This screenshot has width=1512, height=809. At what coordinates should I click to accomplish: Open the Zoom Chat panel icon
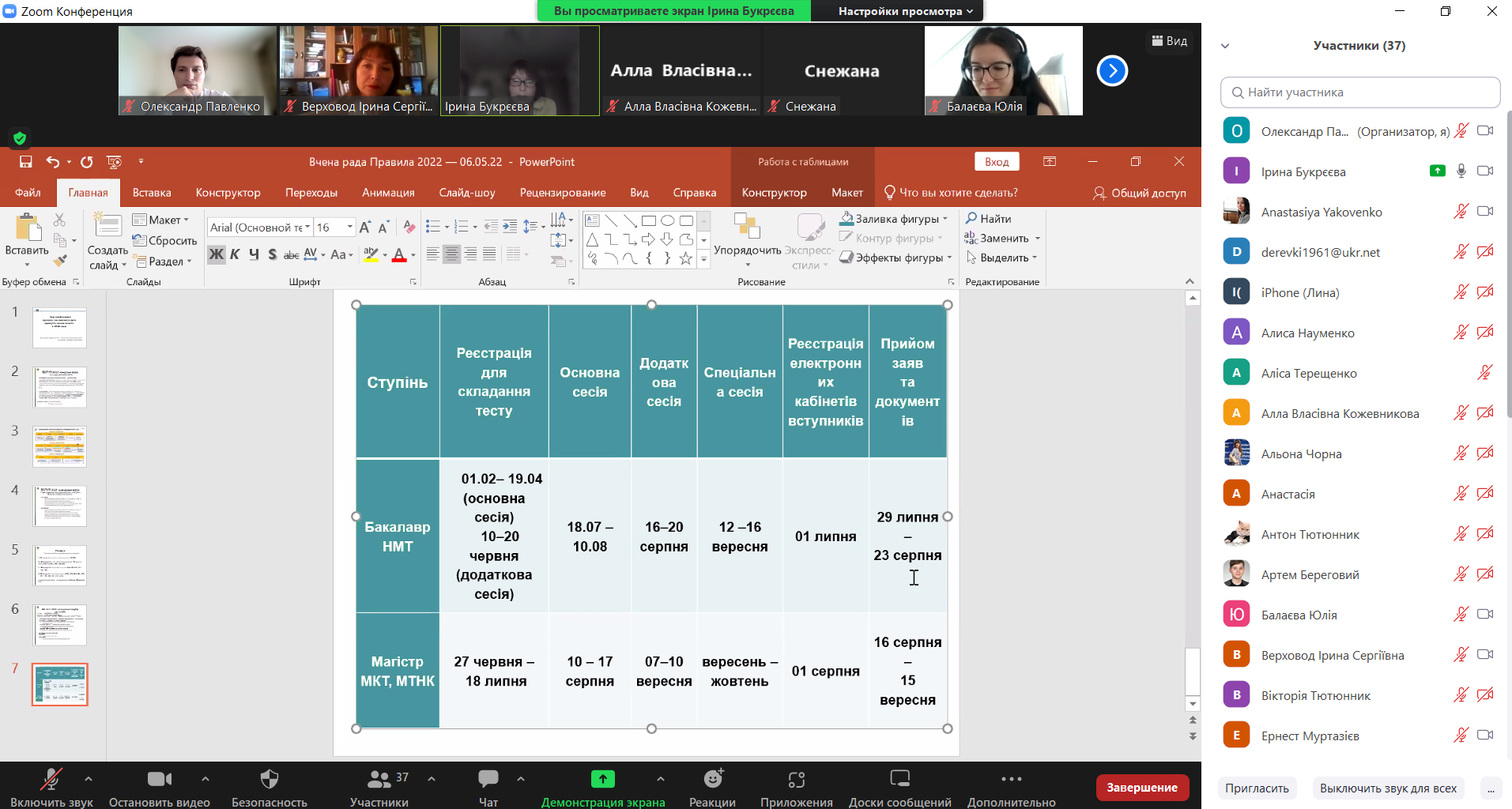[488, 780]
